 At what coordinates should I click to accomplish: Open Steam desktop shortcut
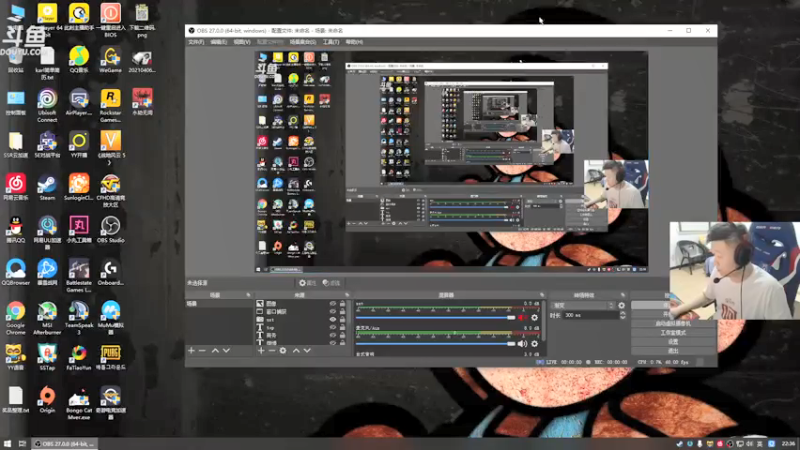coord(47,187)
